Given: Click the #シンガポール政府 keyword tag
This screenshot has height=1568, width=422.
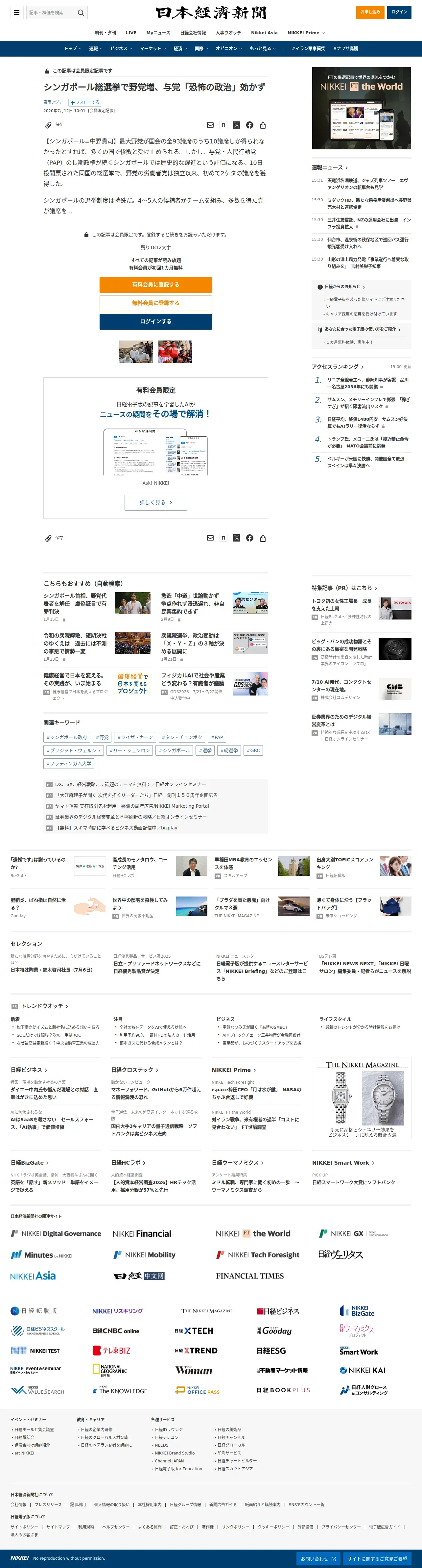Looking at the screenshot, I should point(66,737).
